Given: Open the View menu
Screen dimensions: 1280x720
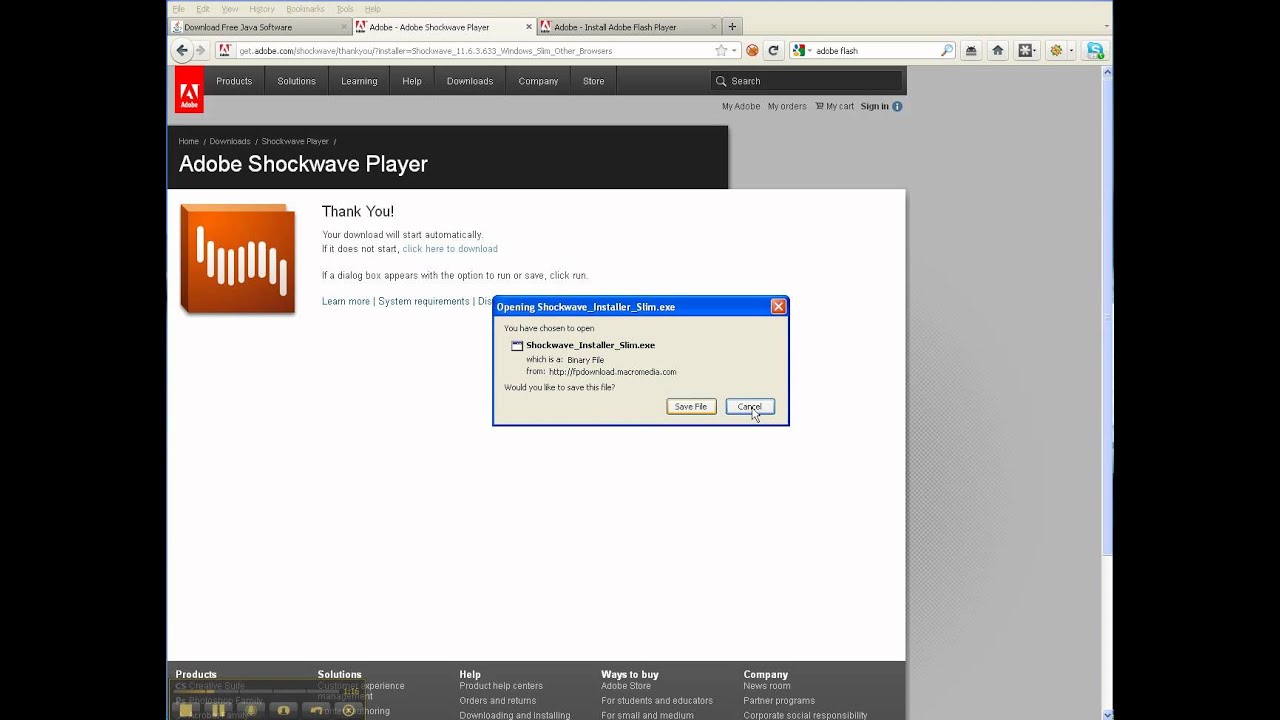Looking at the screenshot, I should pos(230,9).
